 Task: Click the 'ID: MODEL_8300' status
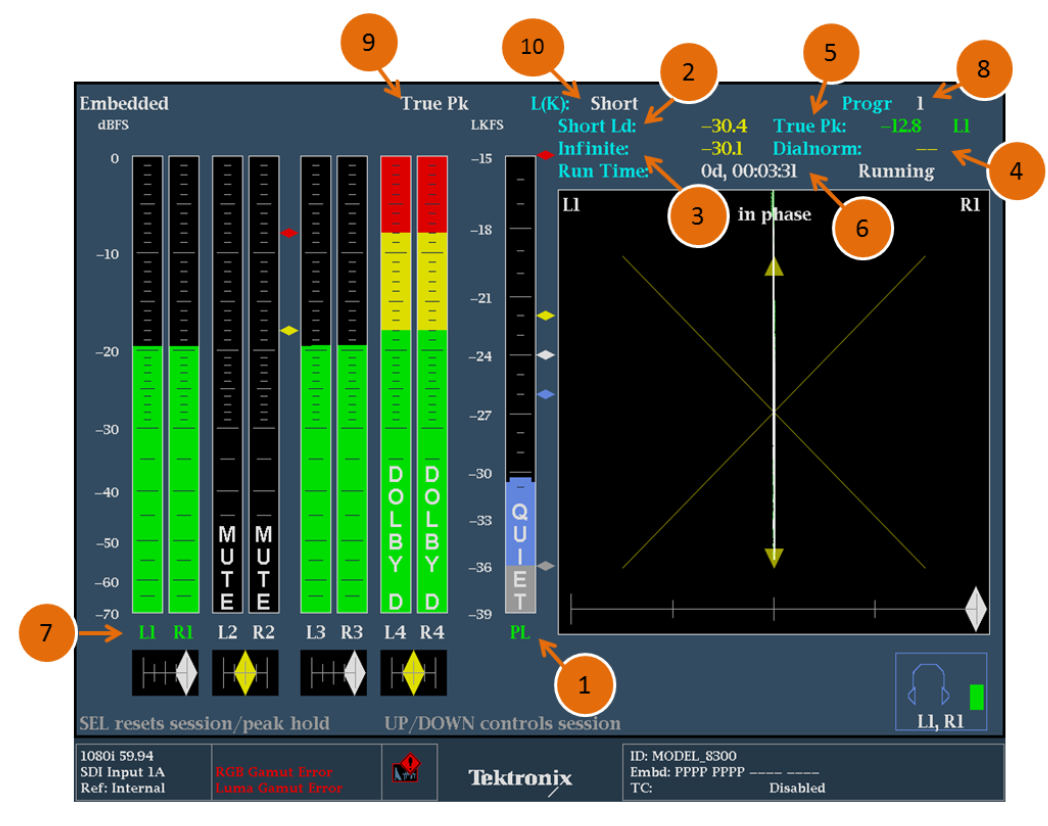[x=683, y=756]
